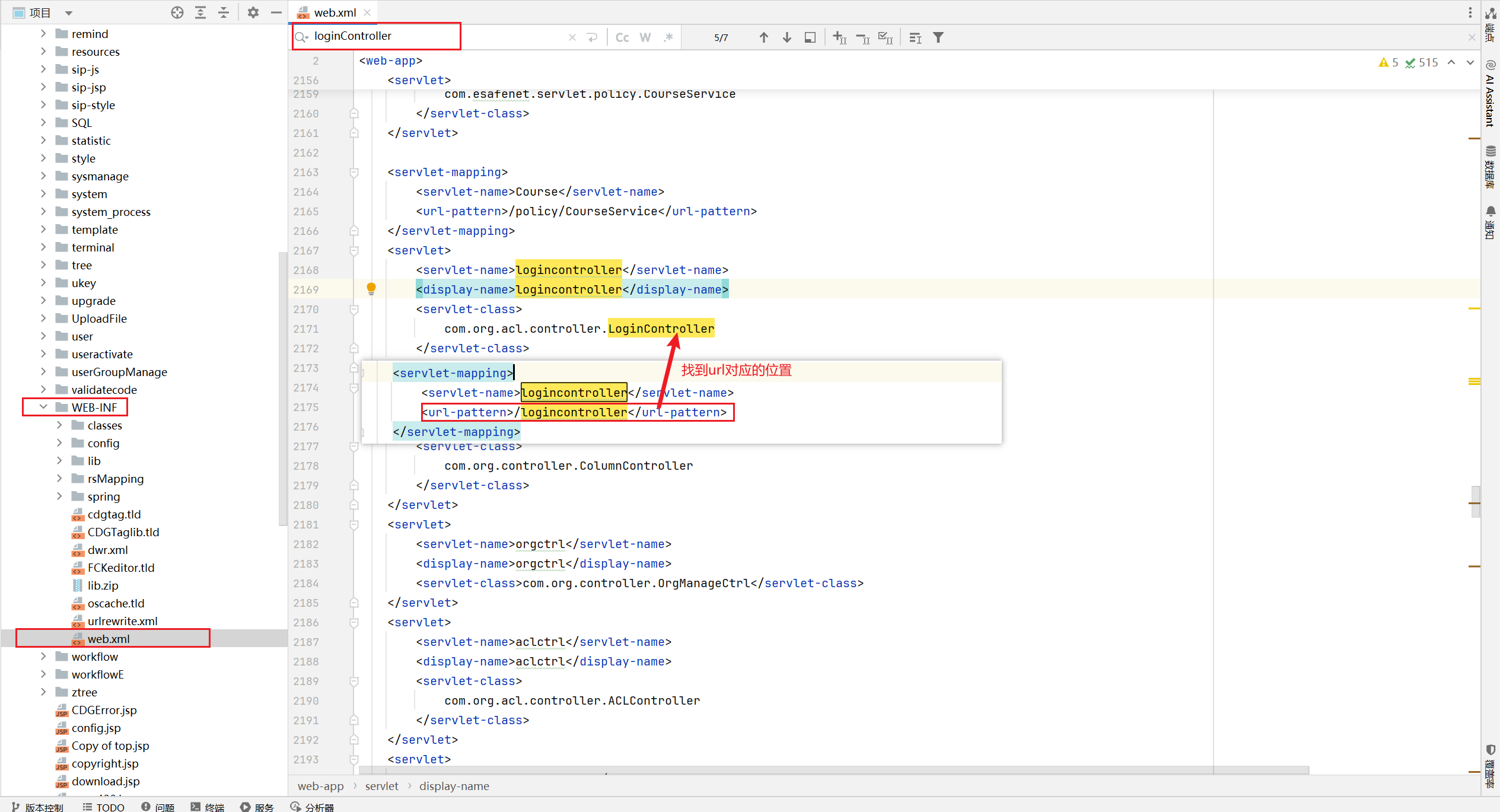This screenshot has height=812, width=1500.
Task: Open the Services tool window
Action: [x=257, y=807]
